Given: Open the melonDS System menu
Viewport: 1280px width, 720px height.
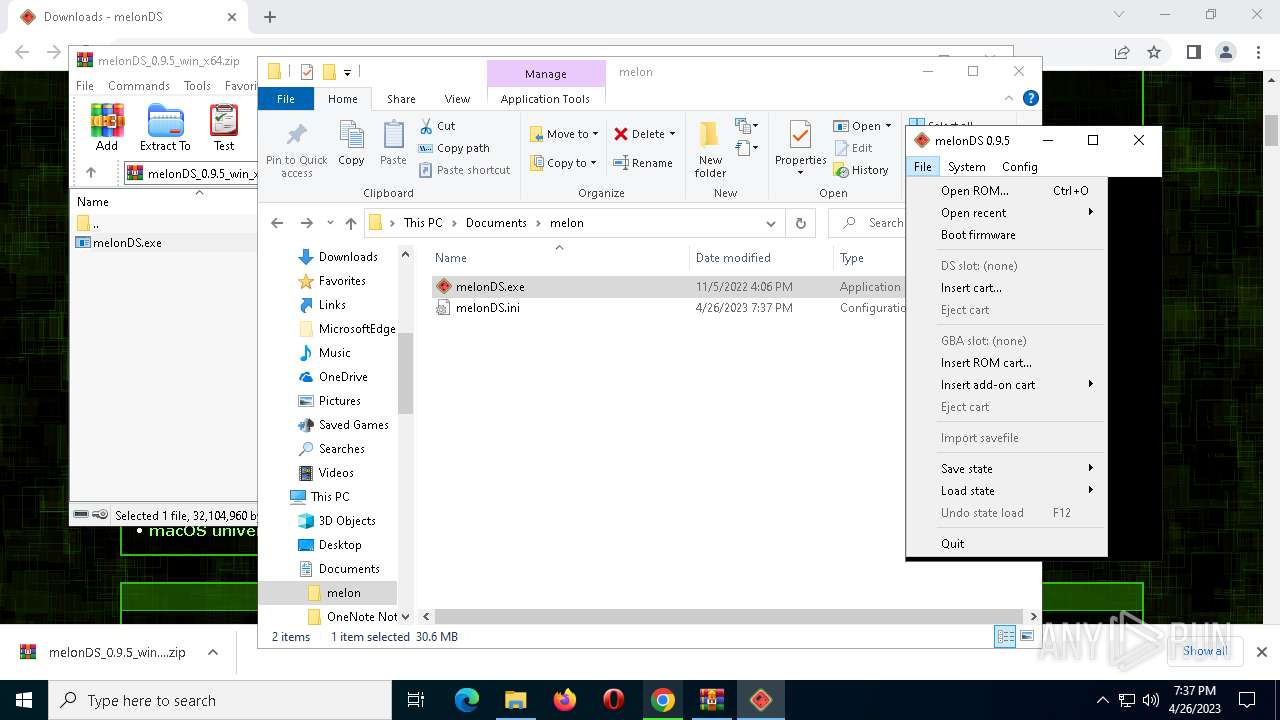Looking at the screenshot, I should (x=966, y=167).
